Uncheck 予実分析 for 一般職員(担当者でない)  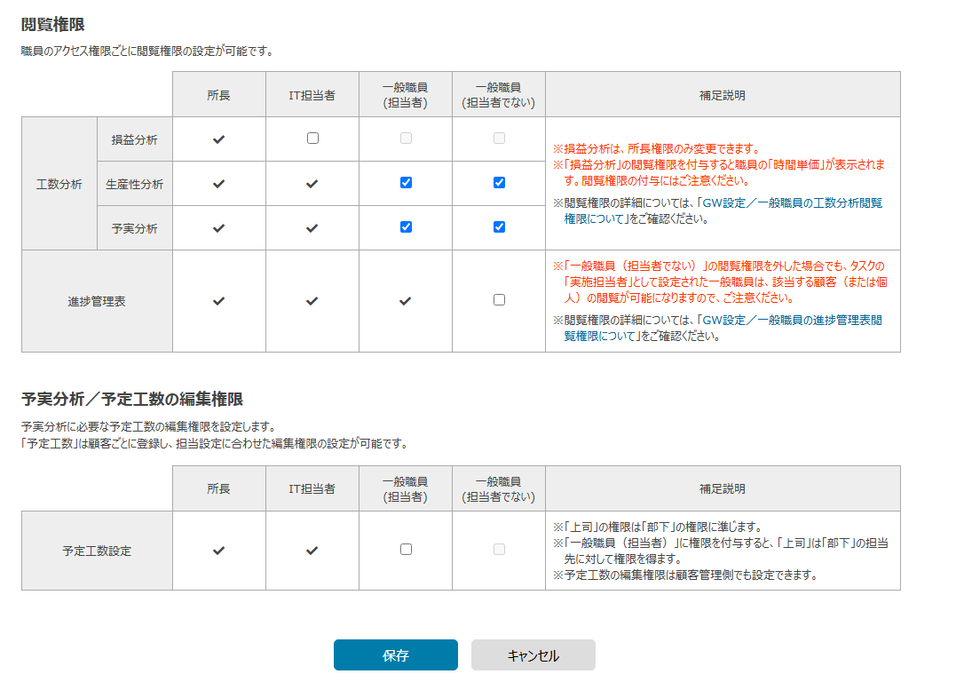click(x=499, y=227)
